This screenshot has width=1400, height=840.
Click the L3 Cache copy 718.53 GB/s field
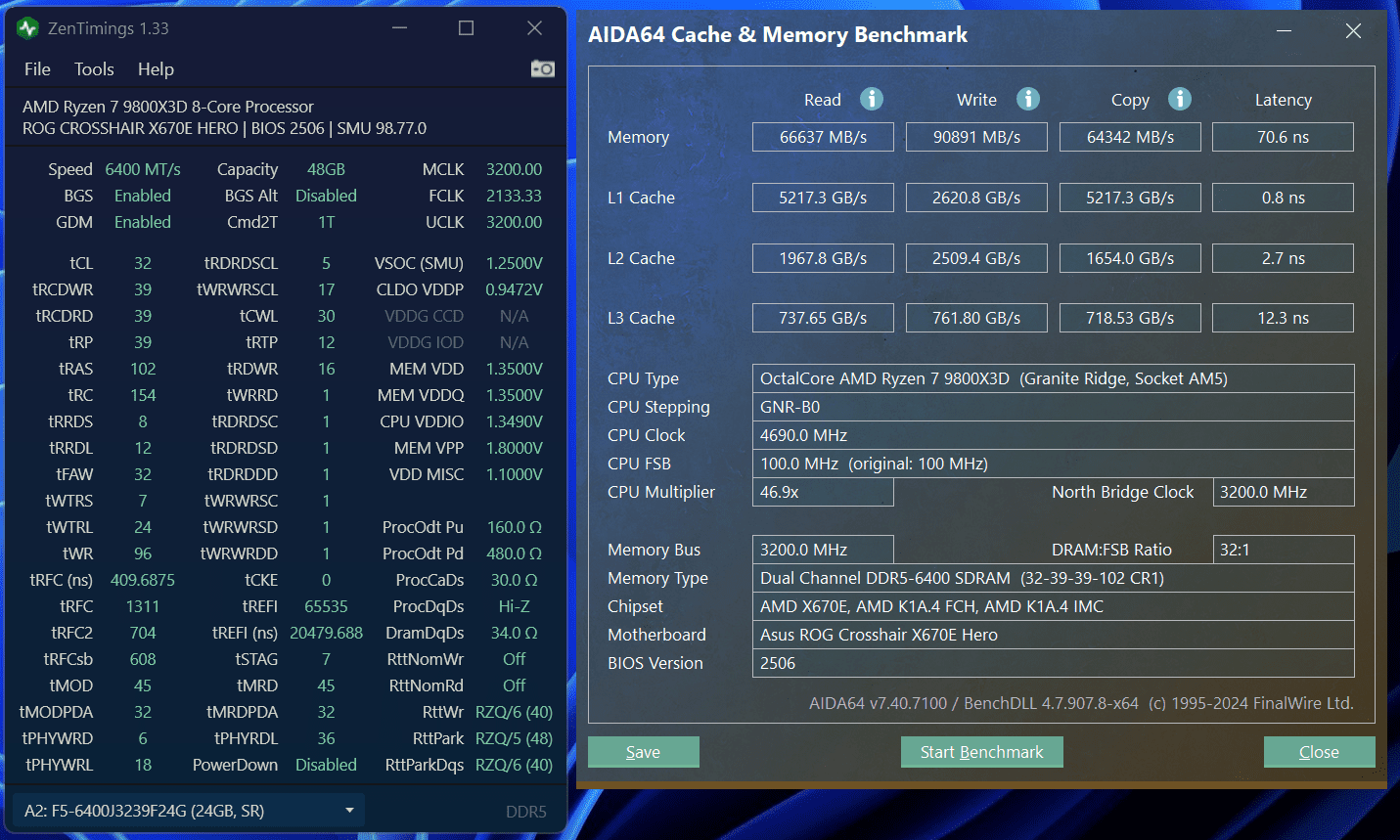point(1130,318)
